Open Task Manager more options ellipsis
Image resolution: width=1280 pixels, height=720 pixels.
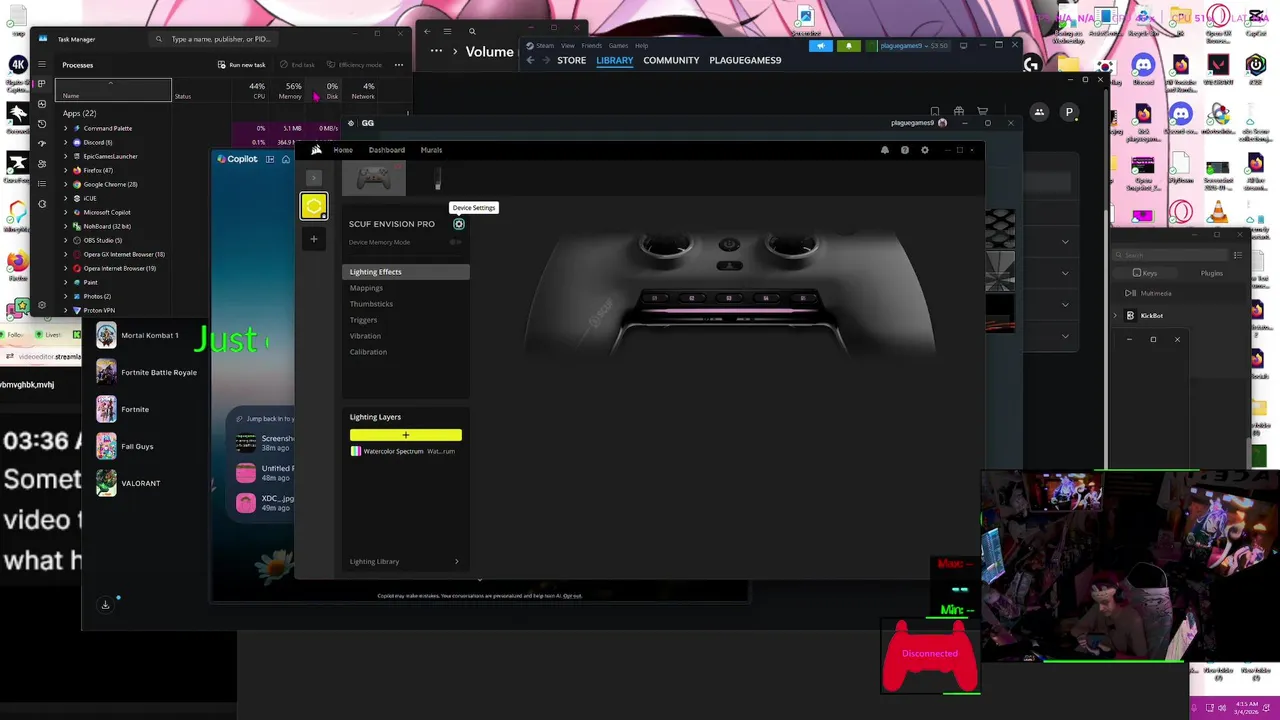[399, 65]
